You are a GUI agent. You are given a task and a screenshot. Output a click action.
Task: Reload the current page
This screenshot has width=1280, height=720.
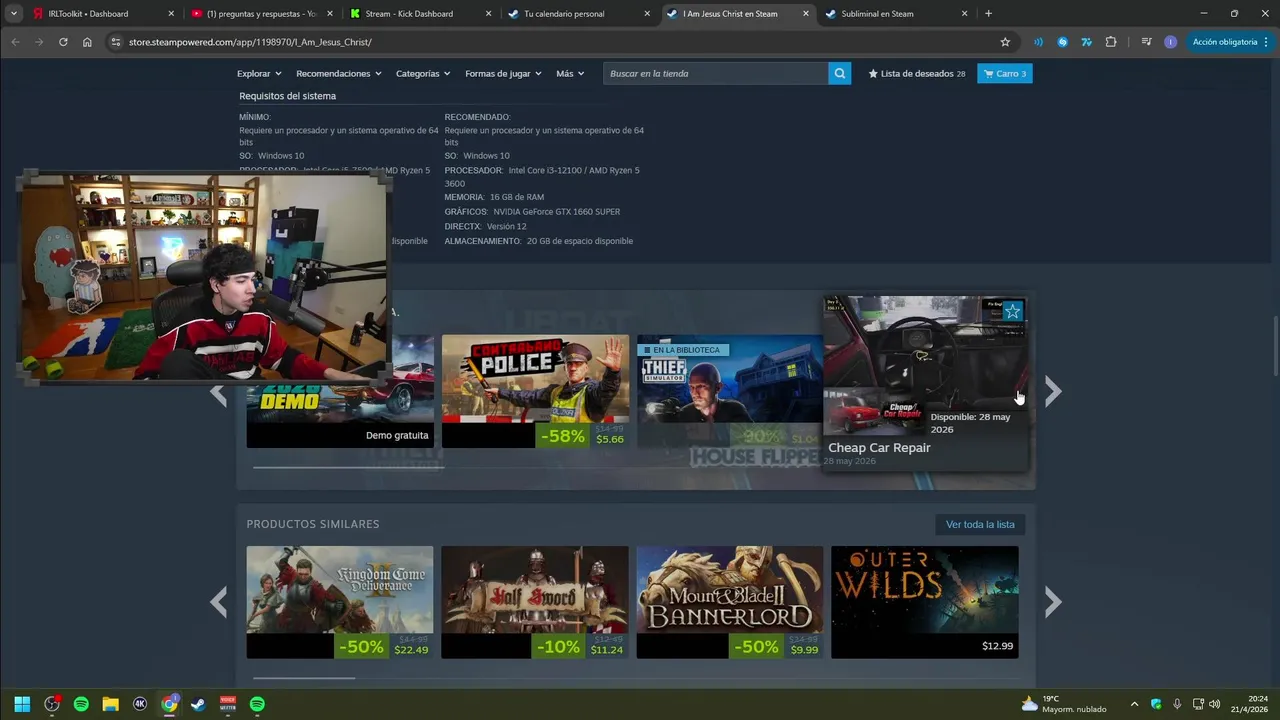63,42
